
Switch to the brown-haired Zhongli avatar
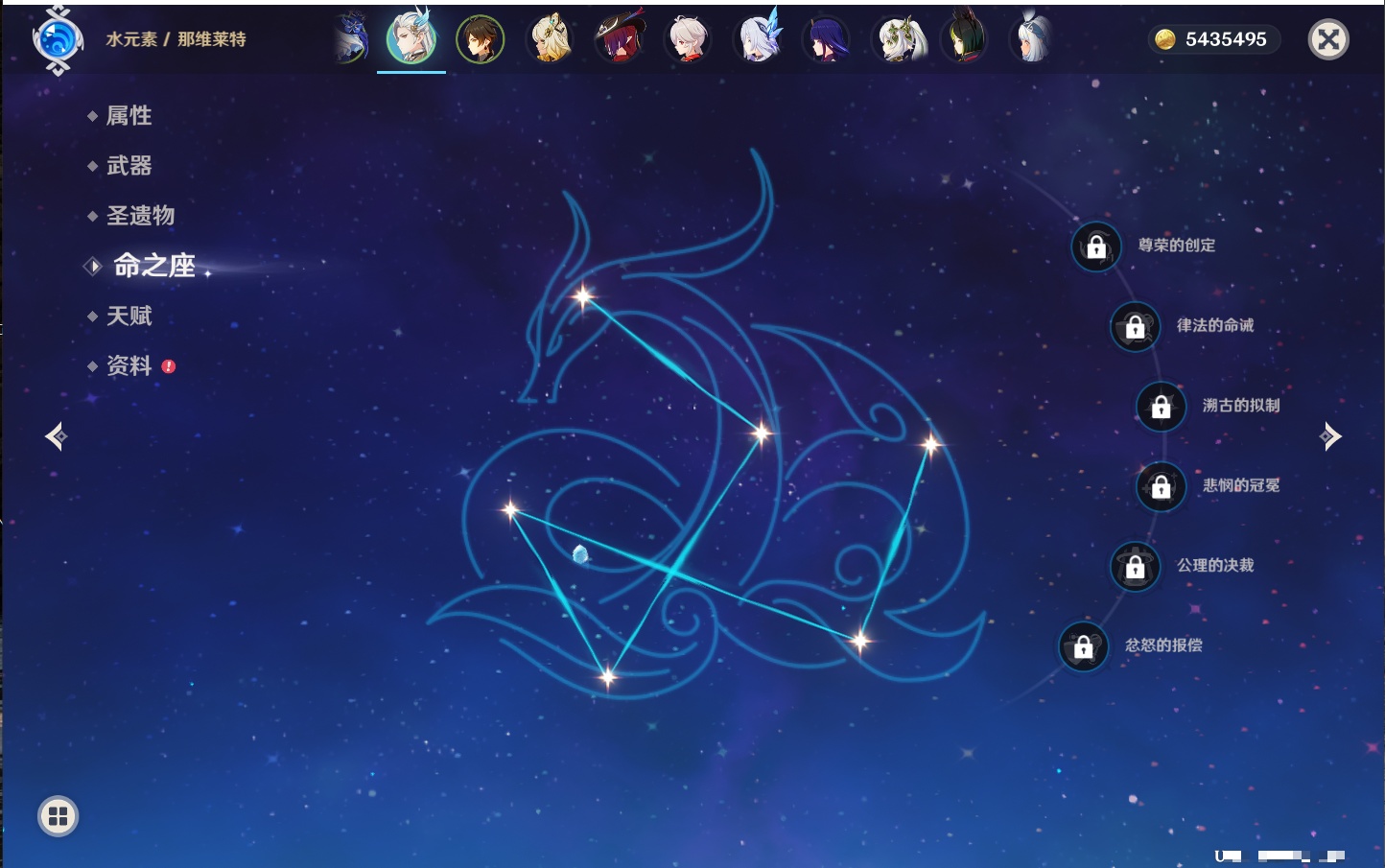pos(480,39)
